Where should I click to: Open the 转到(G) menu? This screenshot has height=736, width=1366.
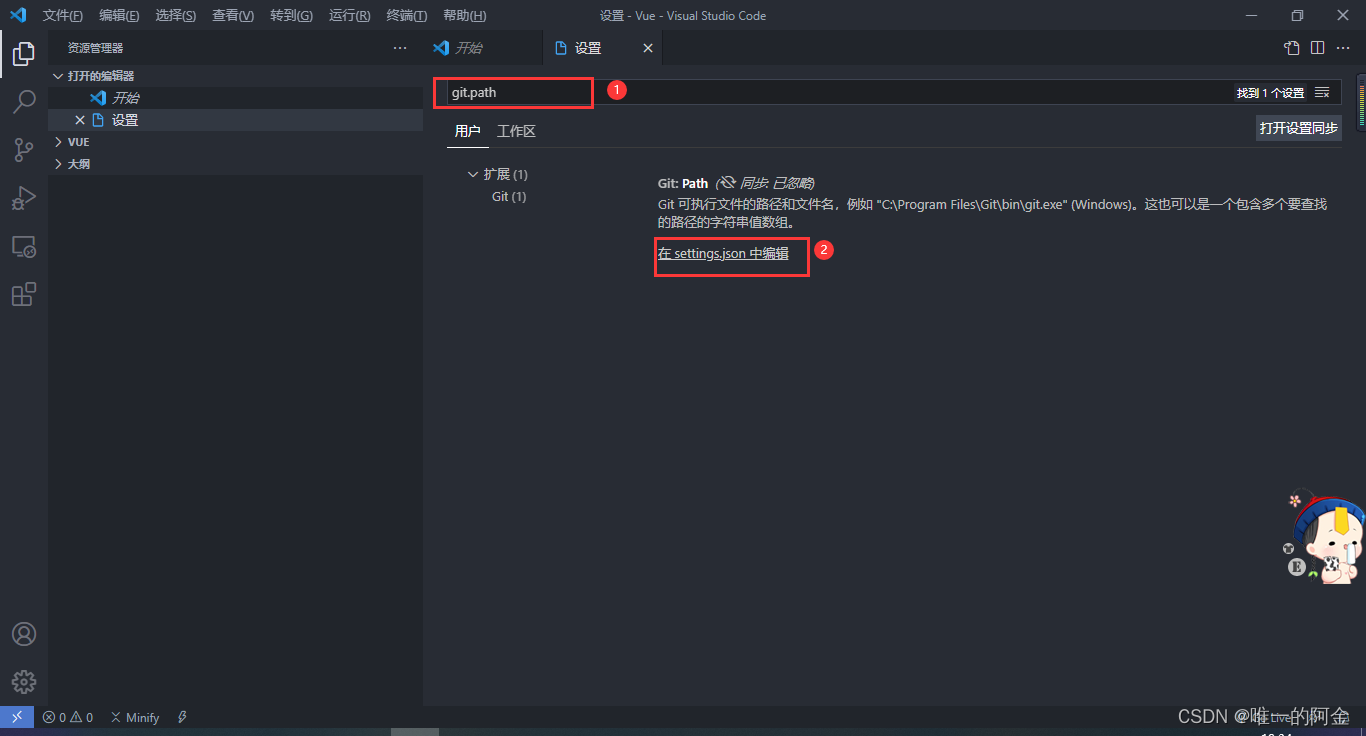[x=291, y=15]
